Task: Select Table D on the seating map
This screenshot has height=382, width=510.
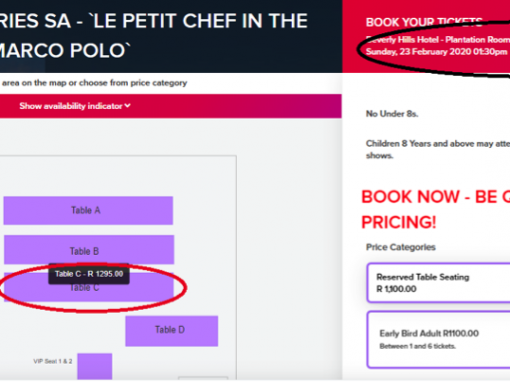Action: (171, 331)
